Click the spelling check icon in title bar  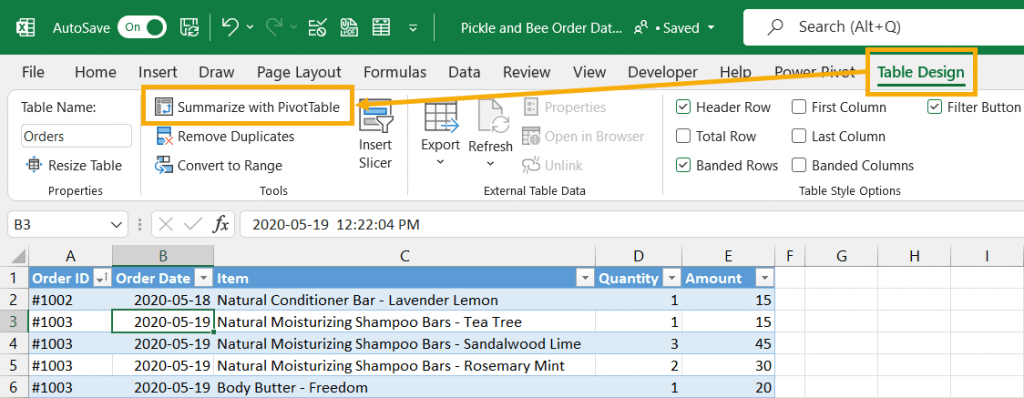coord(318,27)
